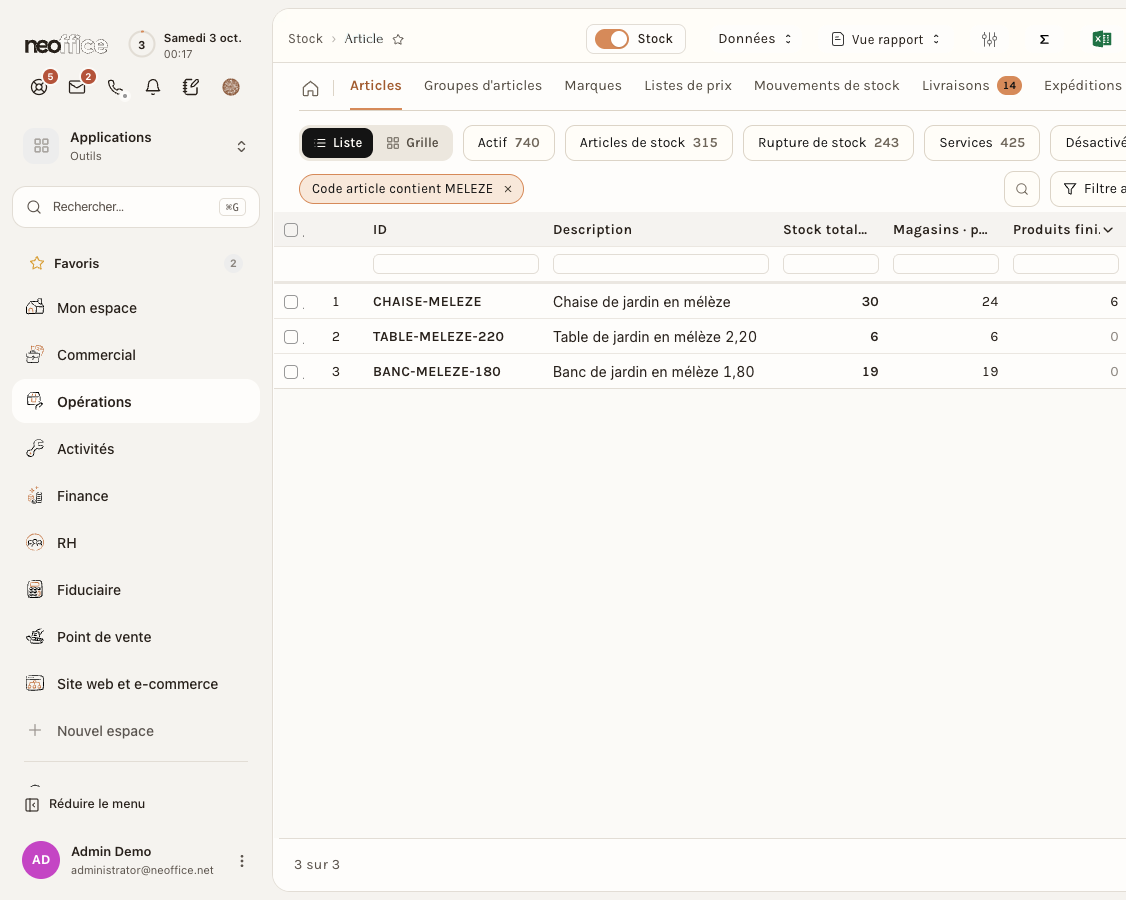Open Site web et e-commerce workspace

tap(136, 685)
